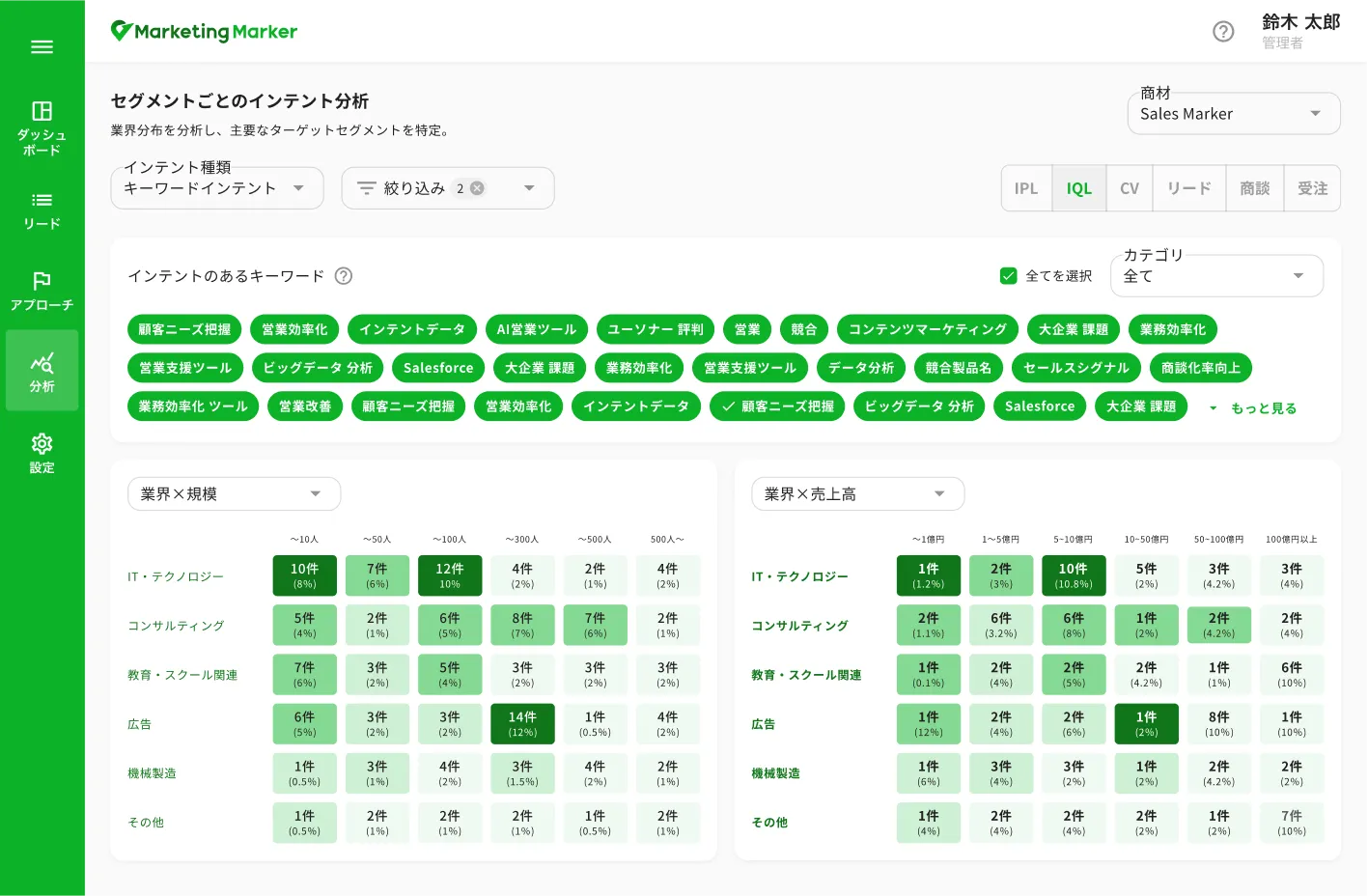Deselect the checked 顧客ニーズ把握 keyword chip
The height and width of the screenshot is (896, 1368).
click(778, 406)
